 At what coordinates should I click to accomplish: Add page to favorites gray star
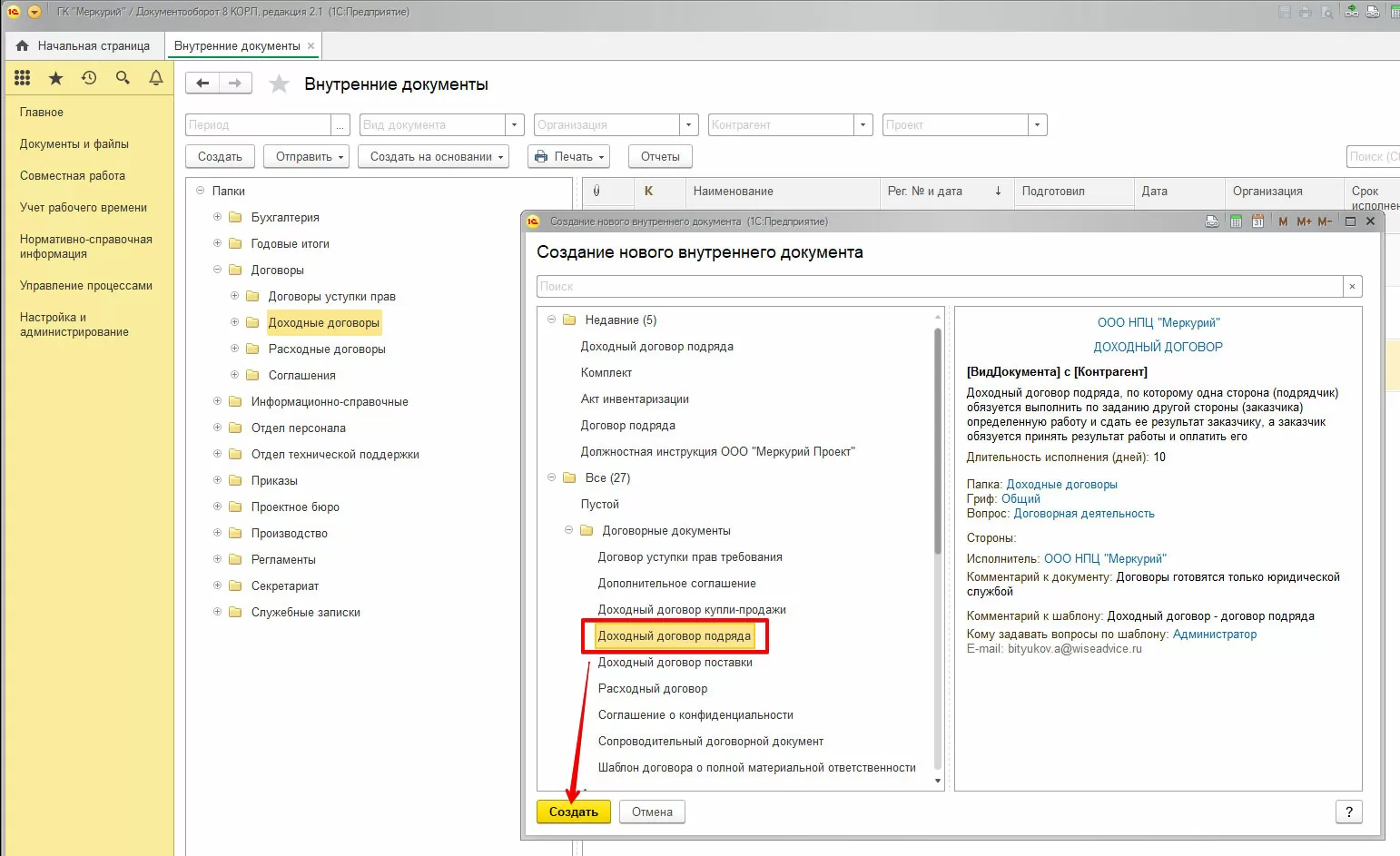coord(280,84)
